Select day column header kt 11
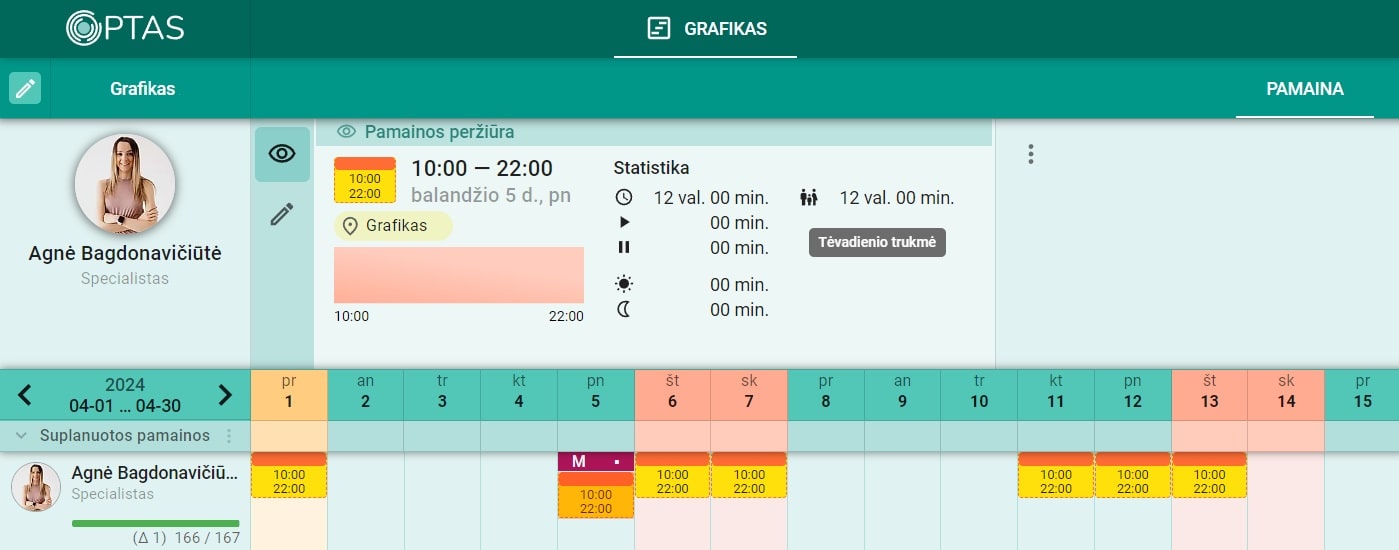The image size is (1399, 550). pos(1056,394)
